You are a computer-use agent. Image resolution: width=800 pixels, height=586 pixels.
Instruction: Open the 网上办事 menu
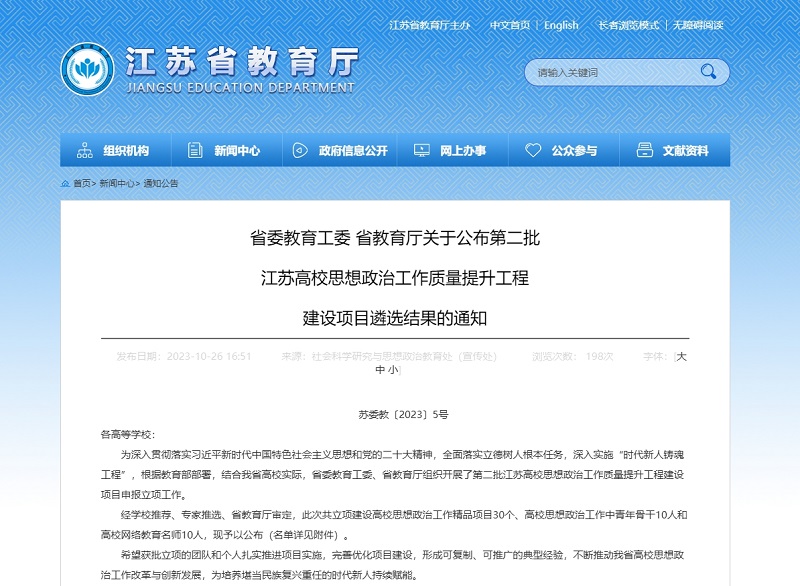tap(463, 150)
